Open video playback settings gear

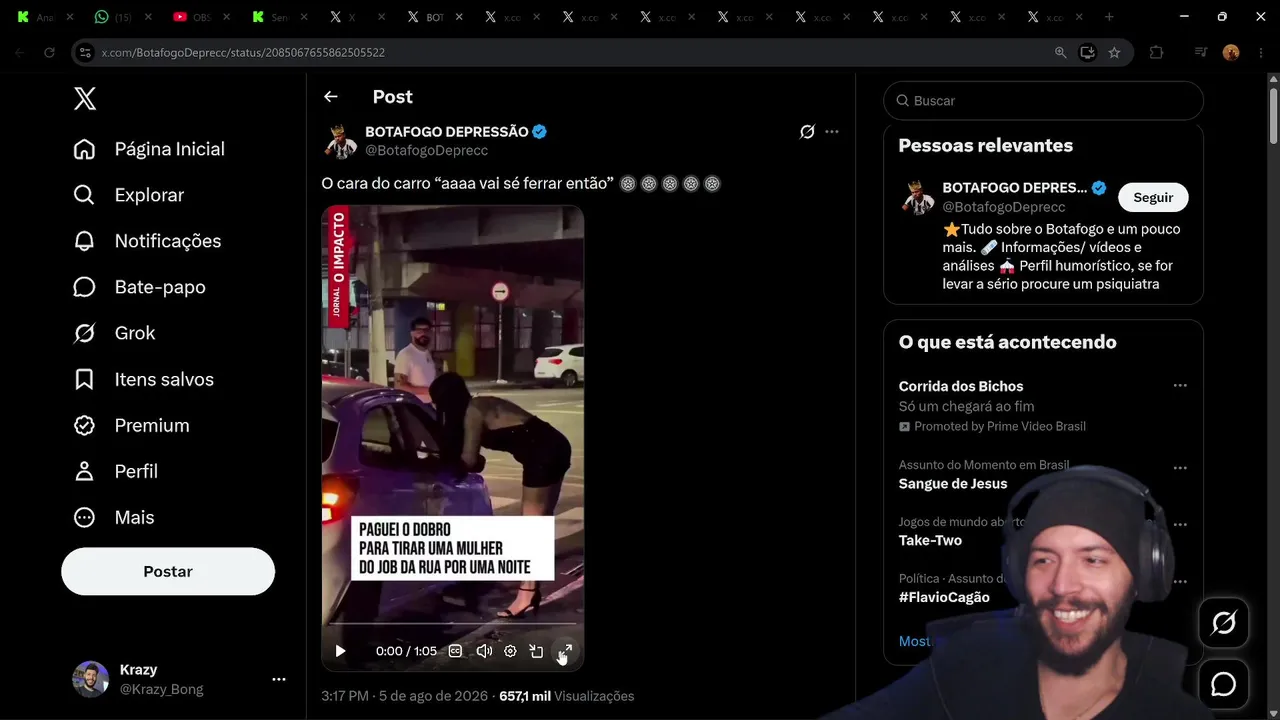point(510,651)
